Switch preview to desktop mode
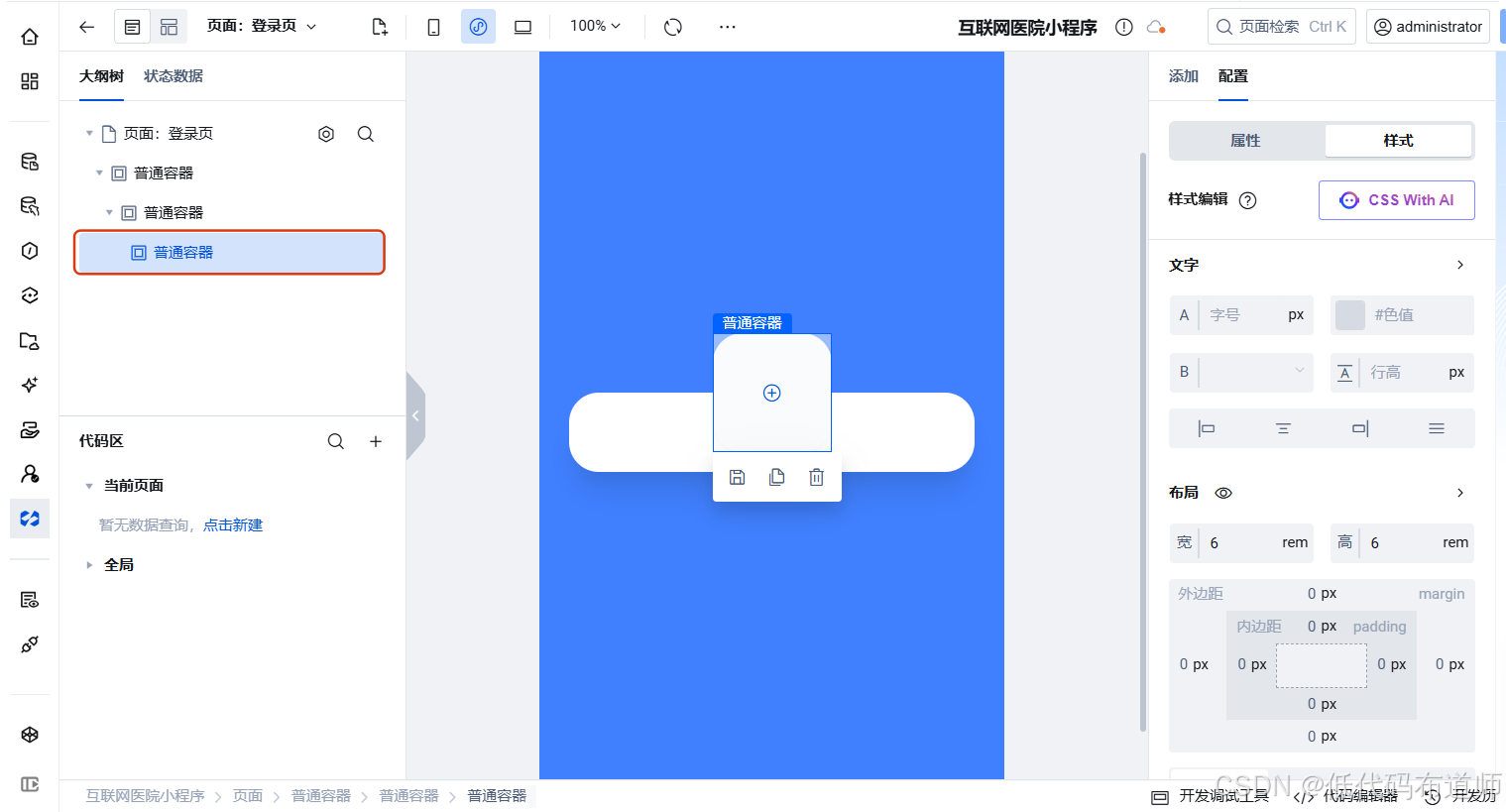This screenshot has height=812, width=1506. [522, 26]
